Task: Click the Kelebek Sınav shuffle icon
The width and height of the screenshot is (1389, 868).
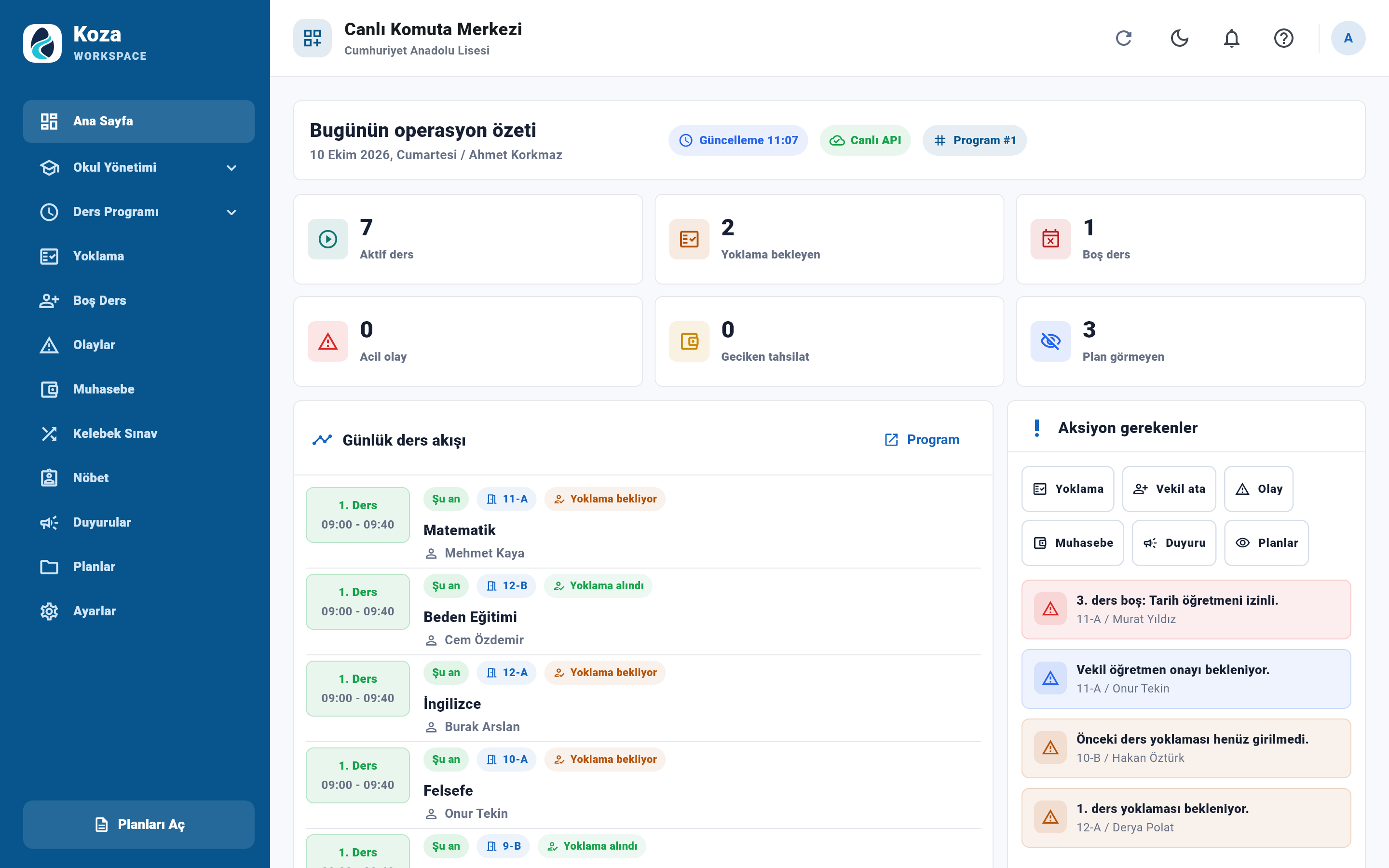Action: tap(49, 434)
